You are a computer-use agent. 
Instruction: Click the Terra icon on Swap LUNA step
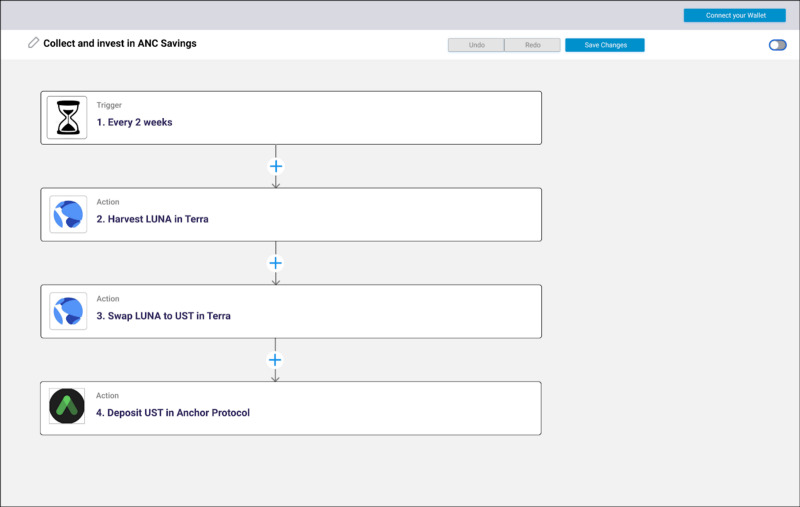67,311
